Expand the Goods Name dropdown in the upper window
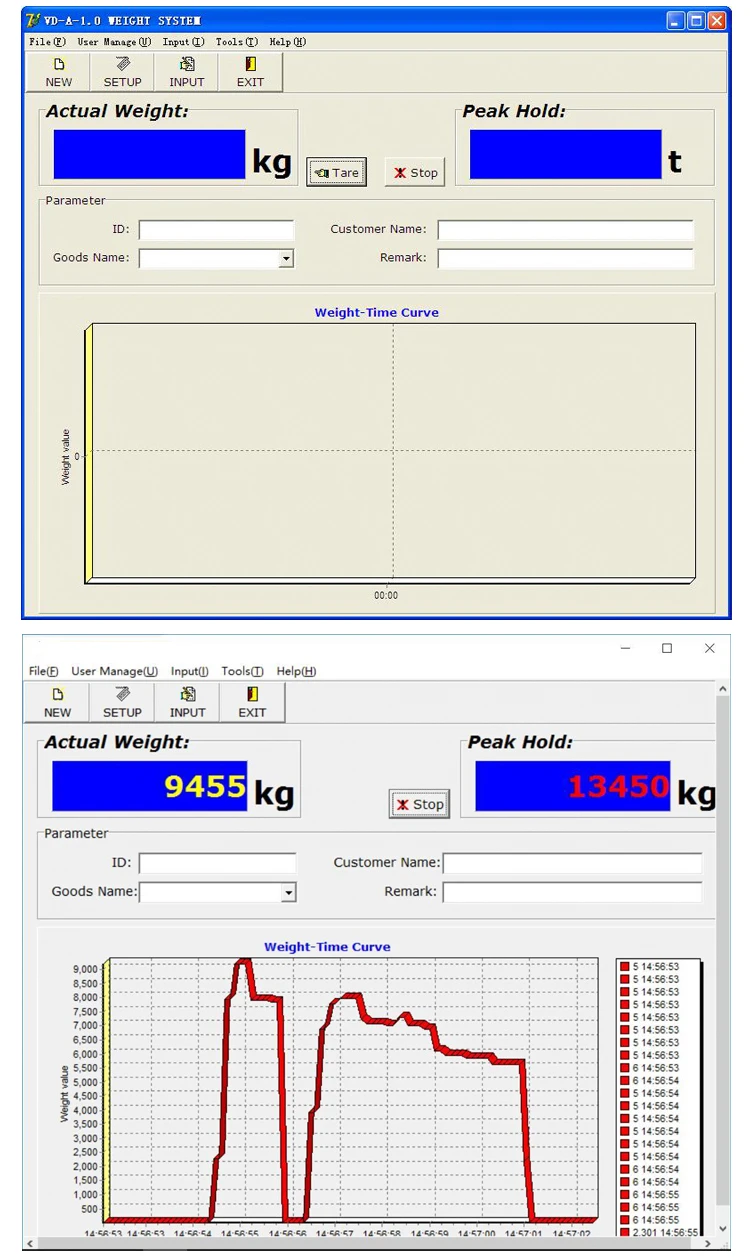Viewport: 750px width, 1258px height. point(286,259)
